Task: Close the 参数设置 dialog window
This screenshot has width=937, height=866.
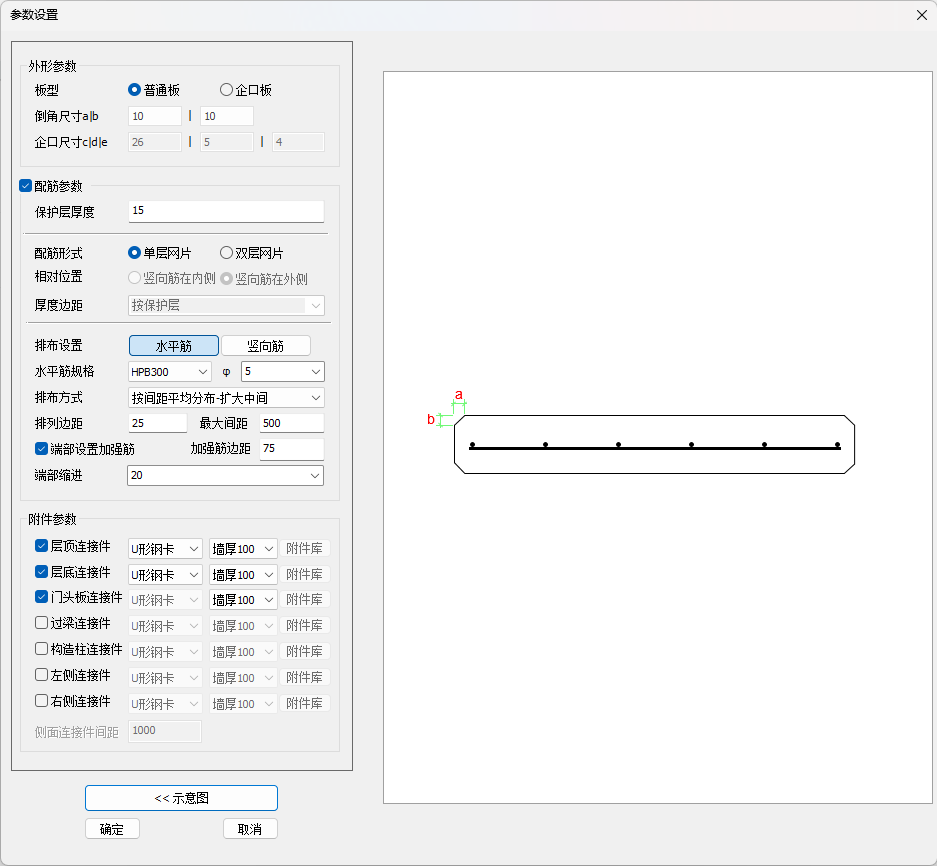Action: tap(921, 15)
